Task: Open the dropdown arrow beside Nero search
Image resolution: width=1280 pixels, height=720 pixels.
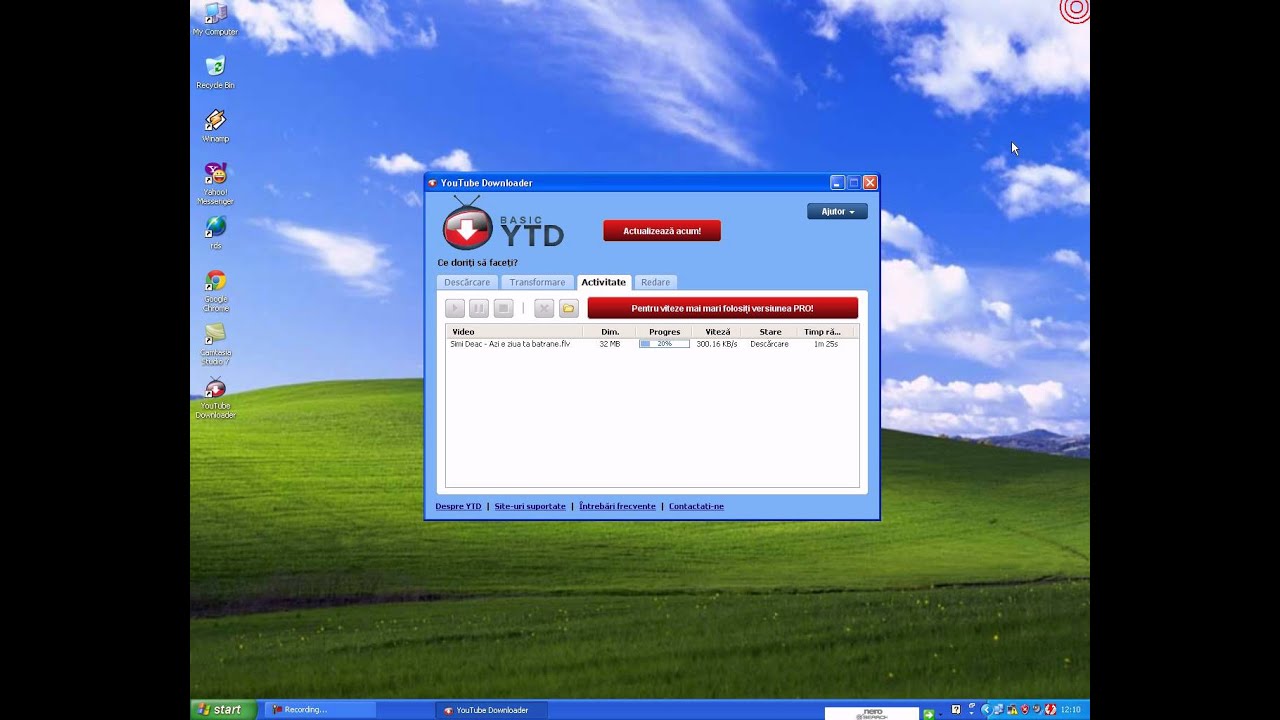Action: click(940, 715)
